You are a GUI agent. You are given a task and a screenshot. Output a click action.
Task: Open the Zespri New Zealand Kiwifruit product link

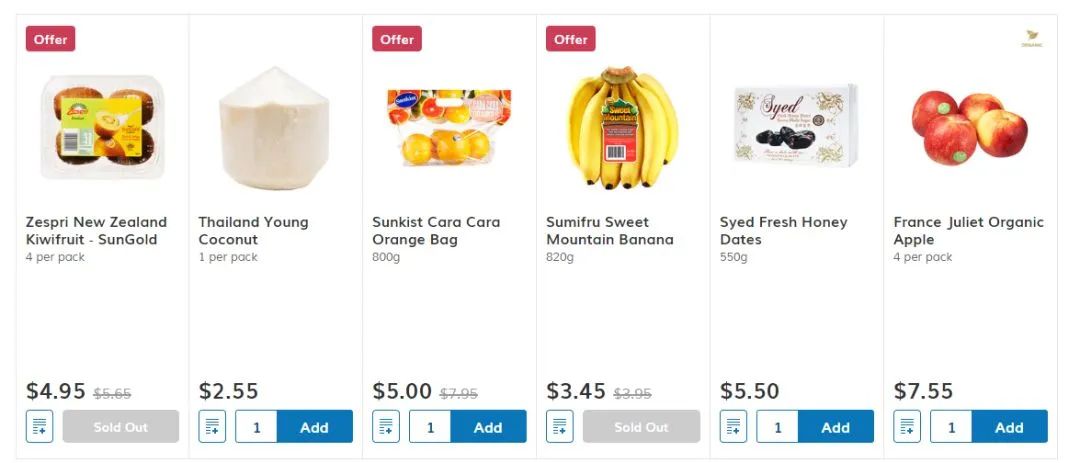pyautogui.click(x=96, y=231)
